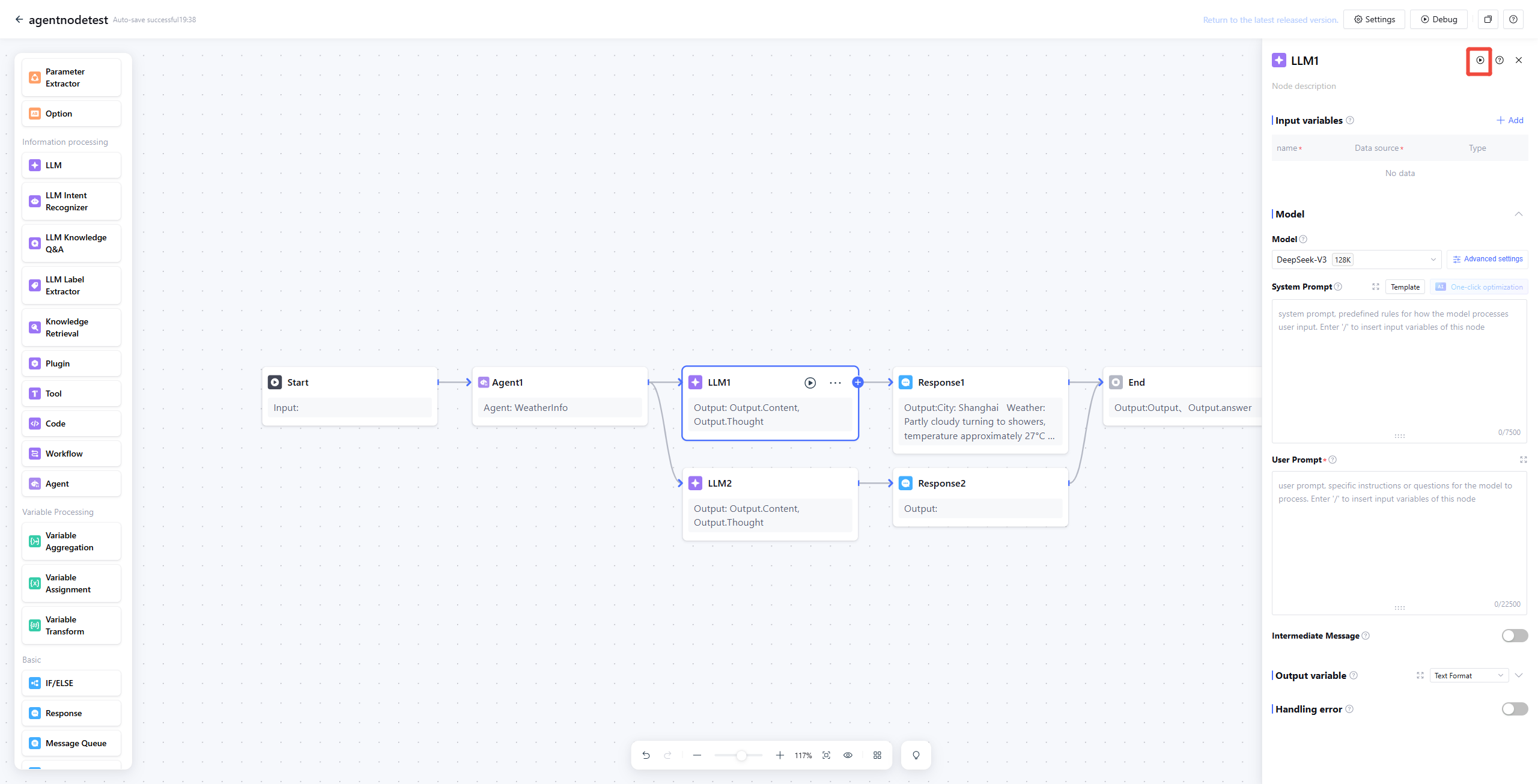The image size is (1538, 784).
Task: Click the plus connector on LLM1 node
Action: (x=858, y=382)
